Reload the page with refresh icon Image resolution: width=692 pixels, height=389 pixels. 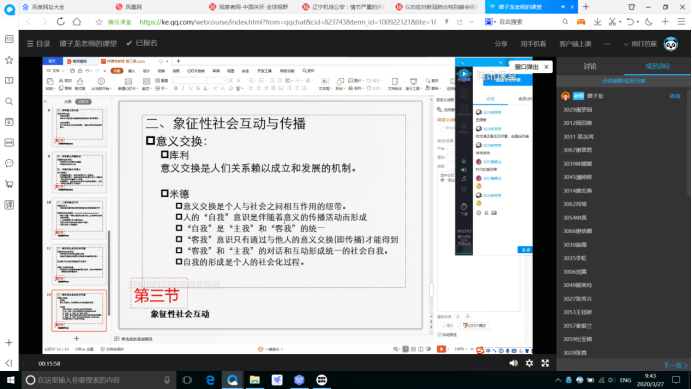tap(60, 22)
